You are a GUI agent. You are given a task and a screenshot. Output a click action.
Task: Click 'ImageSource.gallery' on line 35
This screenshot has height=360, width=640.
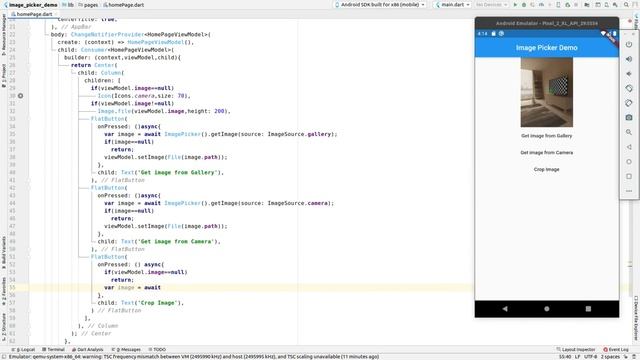300,134
